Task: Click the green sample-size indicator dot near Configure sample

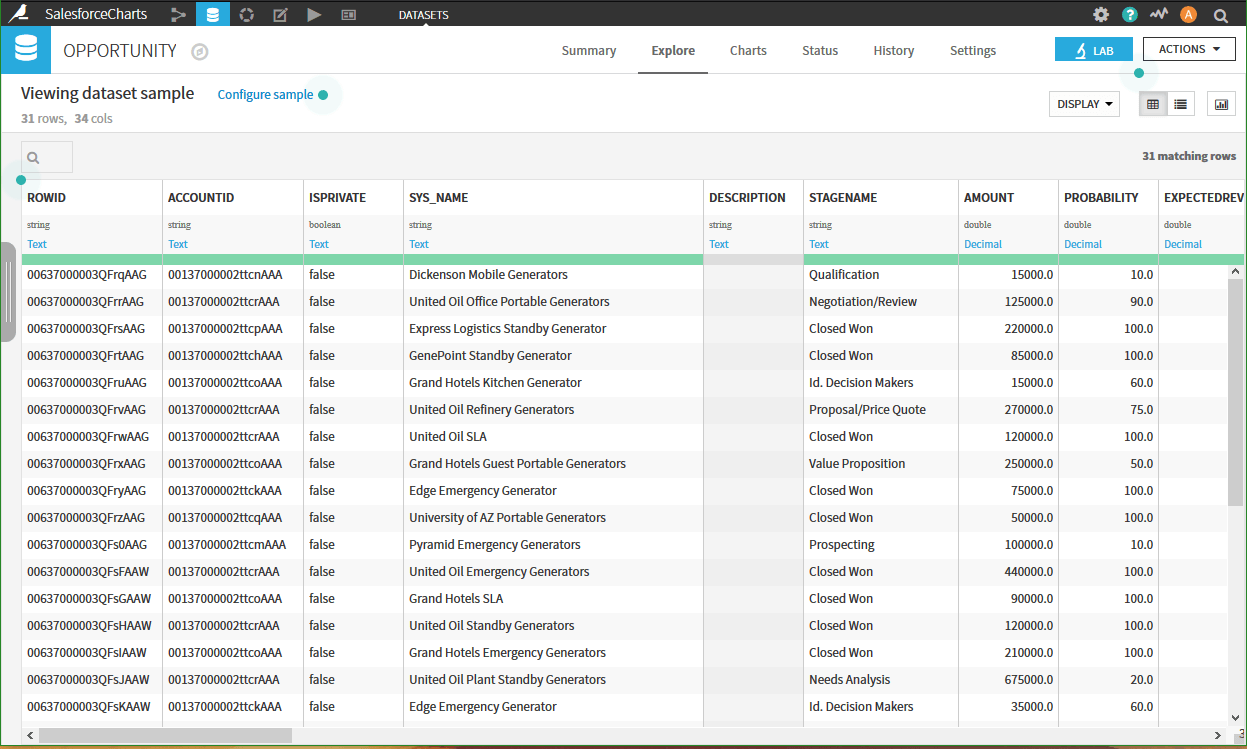Action: tap(321, 93)
